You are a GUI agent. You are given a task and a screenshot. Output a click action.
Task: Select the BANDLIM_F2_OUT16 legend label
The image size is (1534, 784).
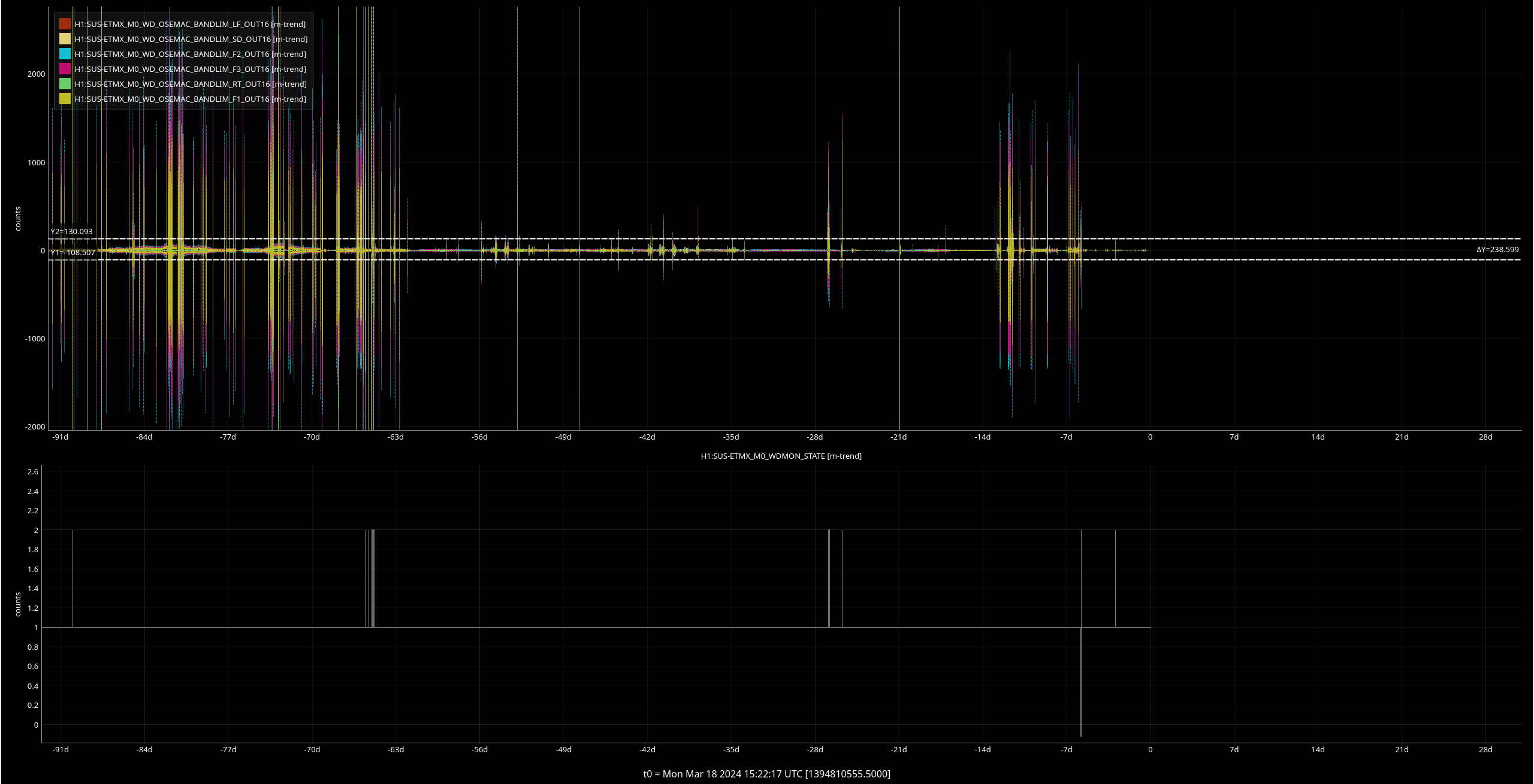point(190,54)
